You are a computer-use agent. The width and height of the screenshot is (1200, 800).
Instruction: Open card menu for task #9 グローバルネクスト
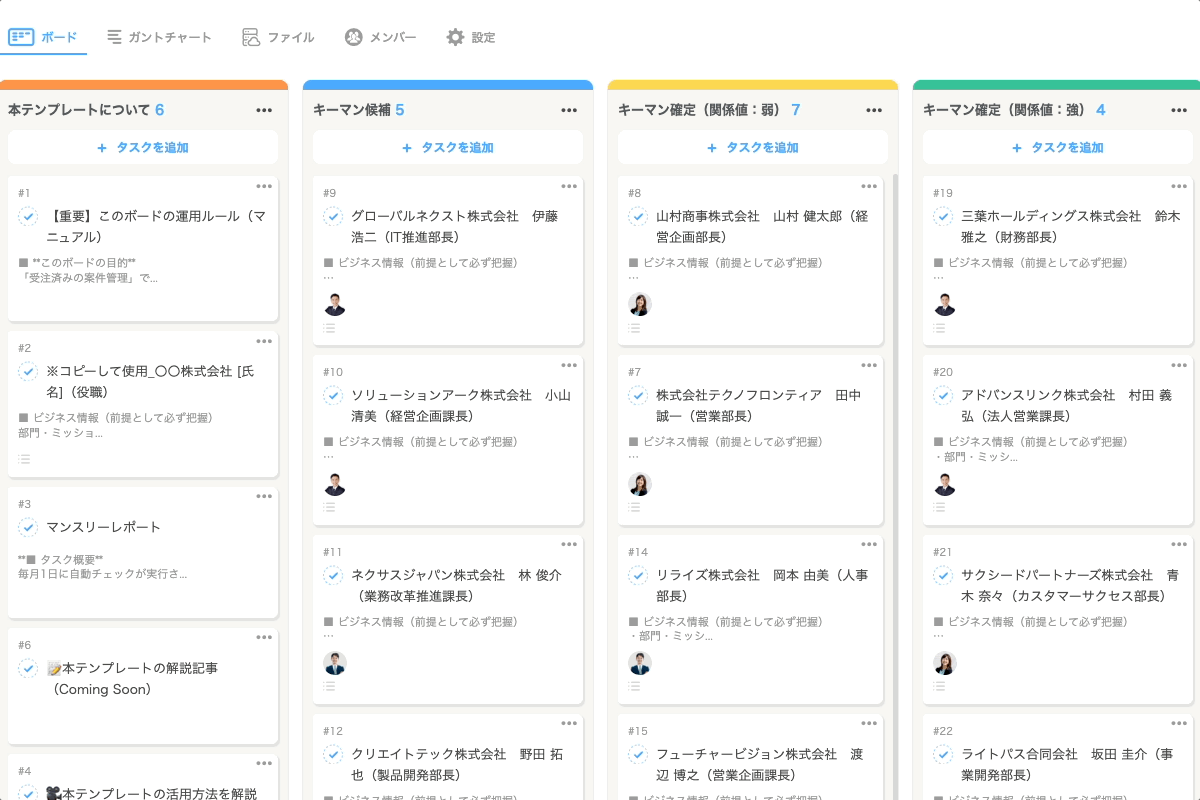[569, 186]
